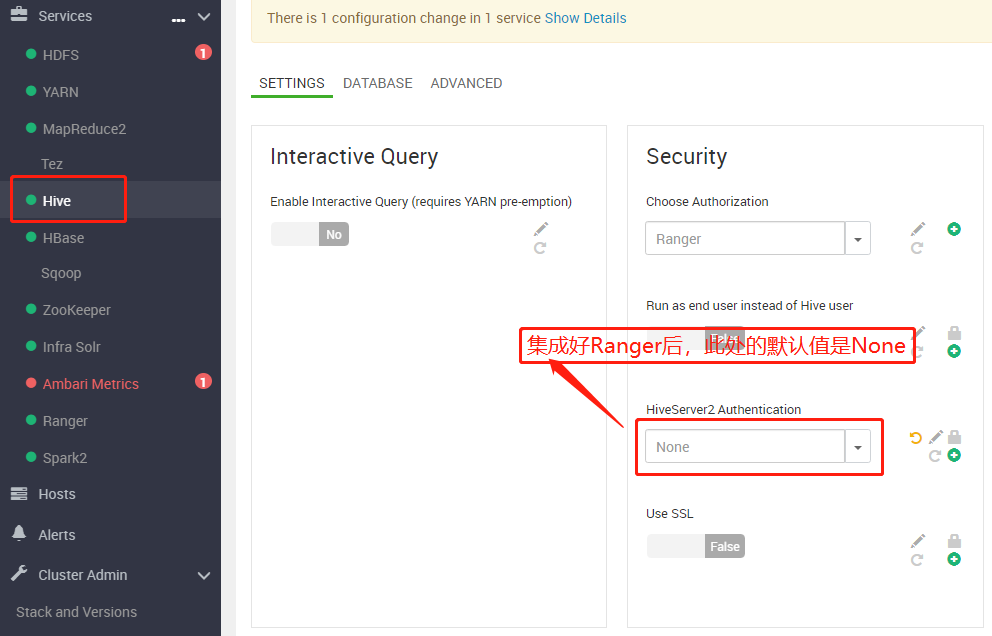
Task: Add override for HiveServer2 Authentication
Action: (x=954, y=455)
